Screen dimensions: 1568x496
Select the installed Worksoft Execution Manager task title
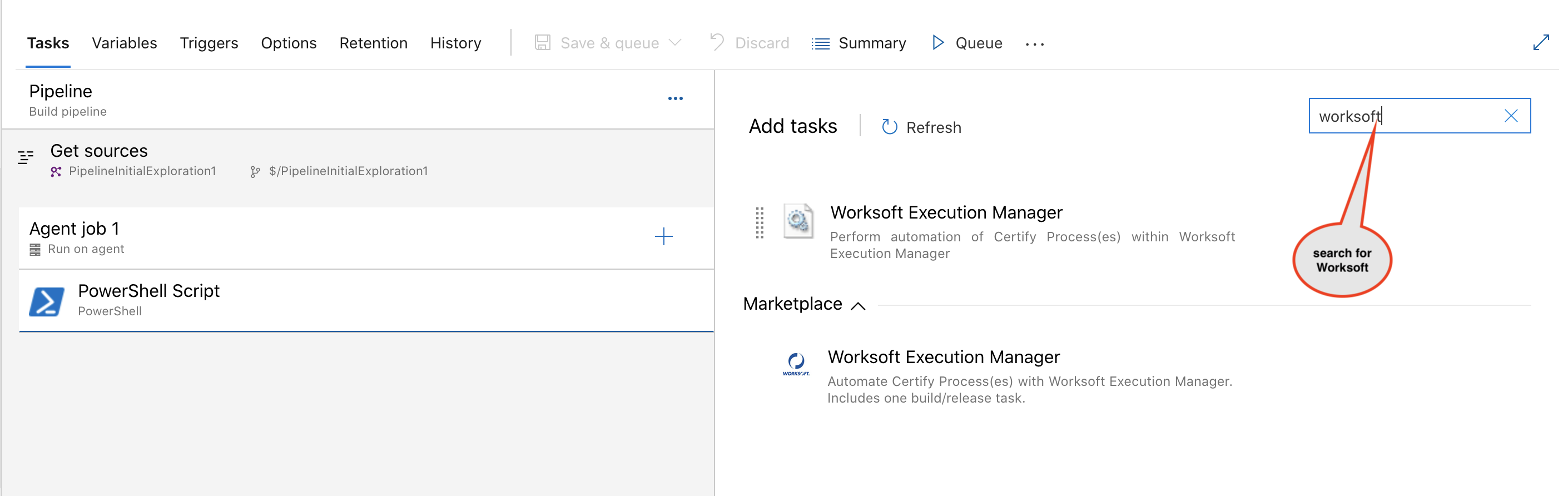click(946, 212)
